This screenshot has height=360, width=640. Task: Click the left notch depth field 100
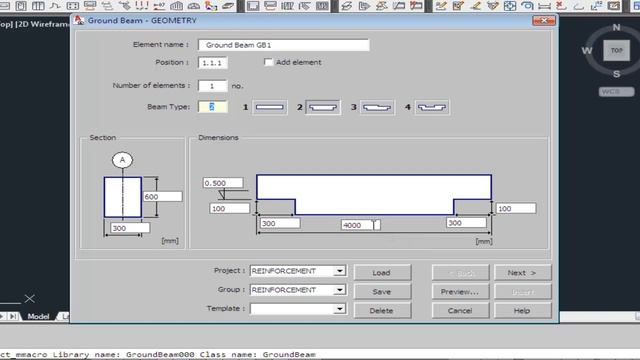(x=229, y=209)
